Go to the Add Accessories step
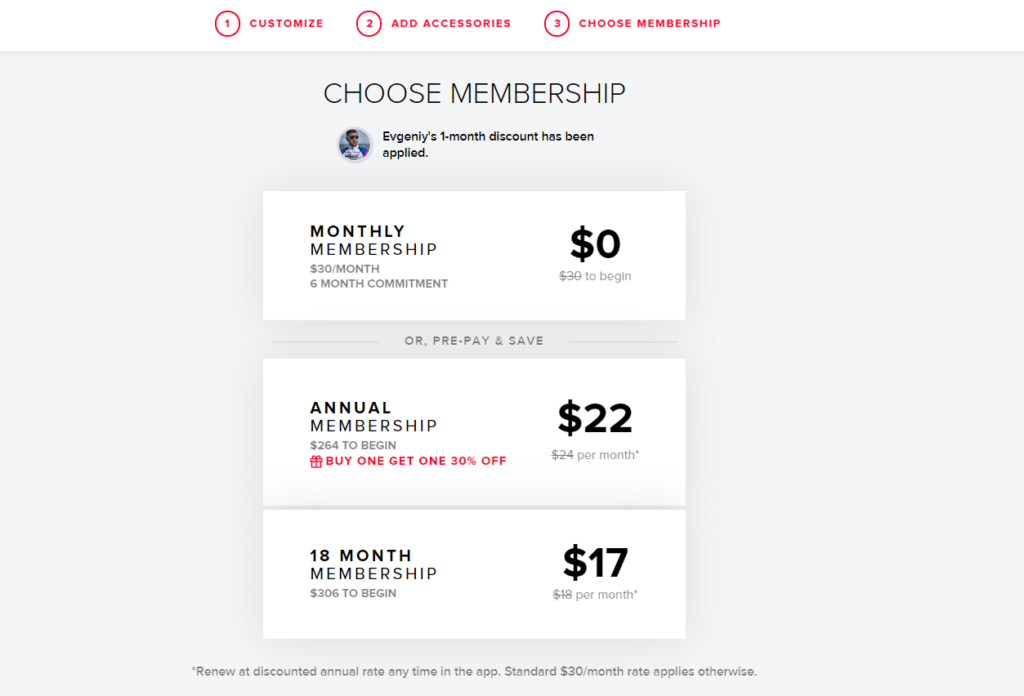The height and width of the screenshot is (696, 1024). [451, 24]
